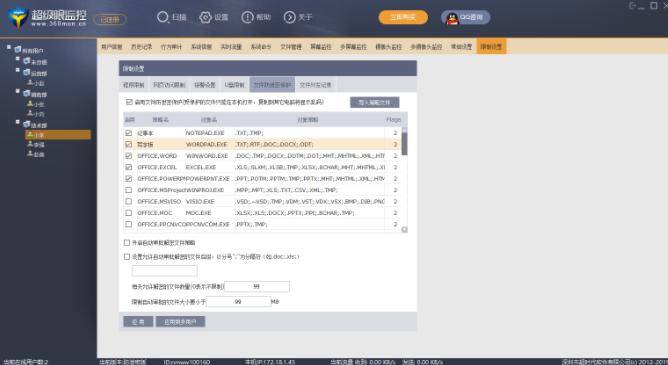
Task: Click the 超级眼监控 shield logo
Action: coord(17,18)
